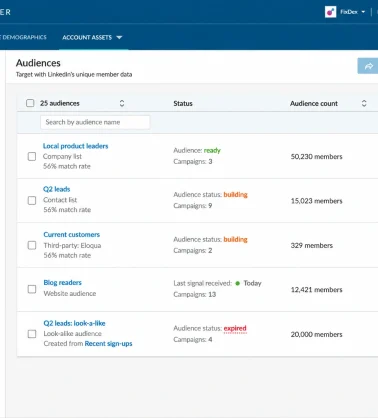Open the Q2 leads: look-a-like audience
Screen dimensions: 378x418
point(74,323)
